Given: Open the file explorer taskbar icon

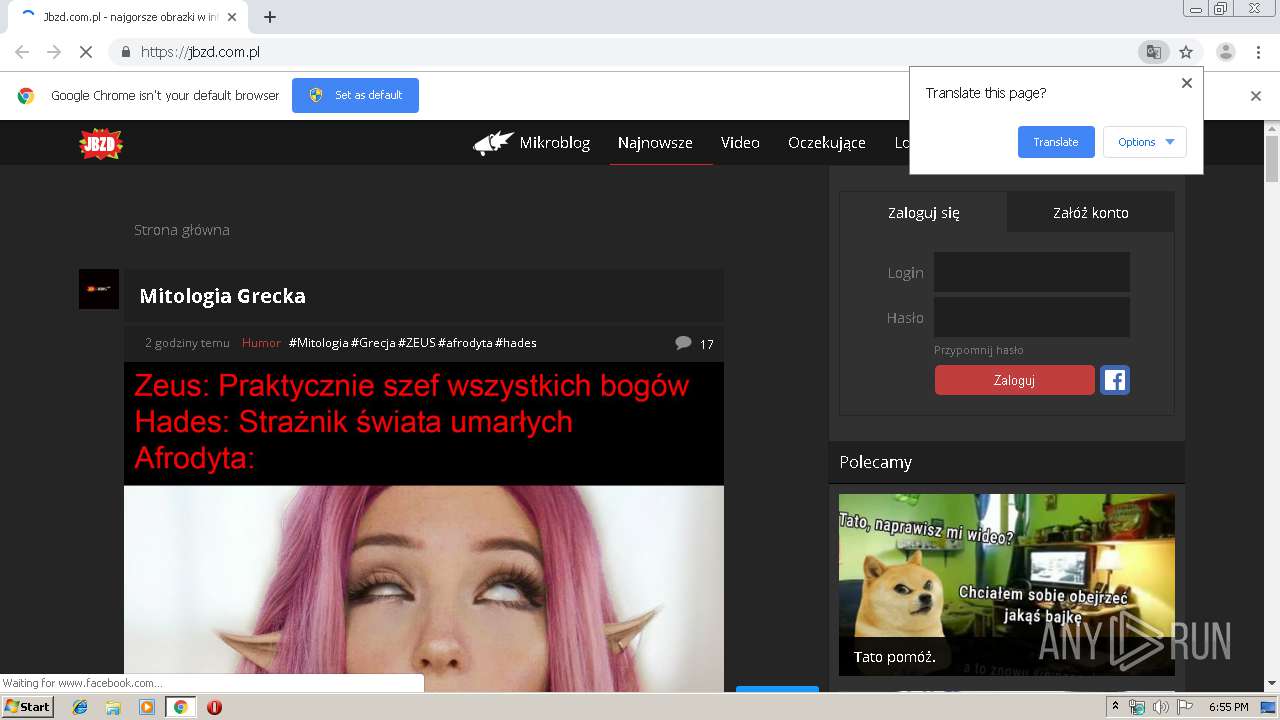Looking at the screenshot, I should [113, 707].
